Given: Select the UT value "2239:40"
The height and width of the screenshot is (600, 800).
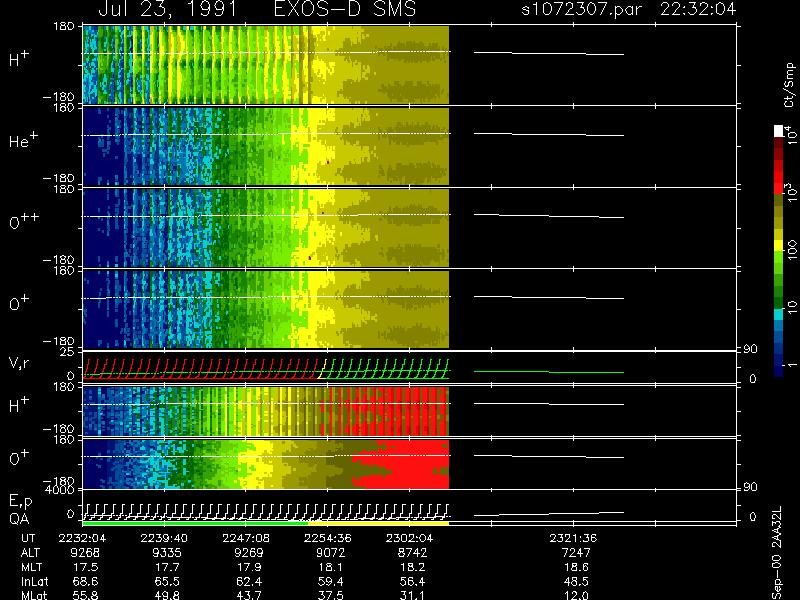Looking at the screenshot, I should pyautogui.click(x=164, y=538).
